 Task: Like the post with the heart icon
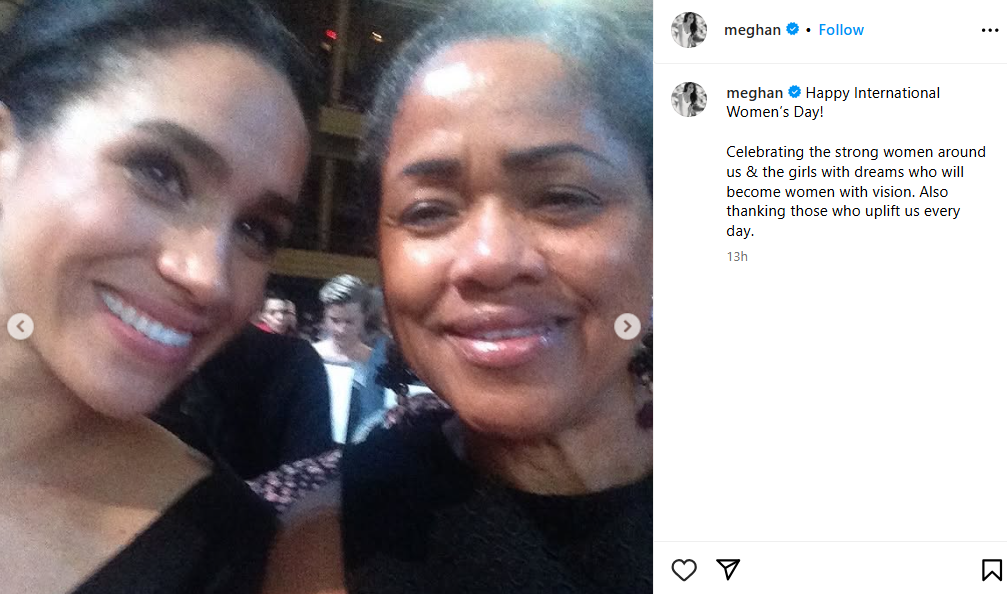[684, 570]
